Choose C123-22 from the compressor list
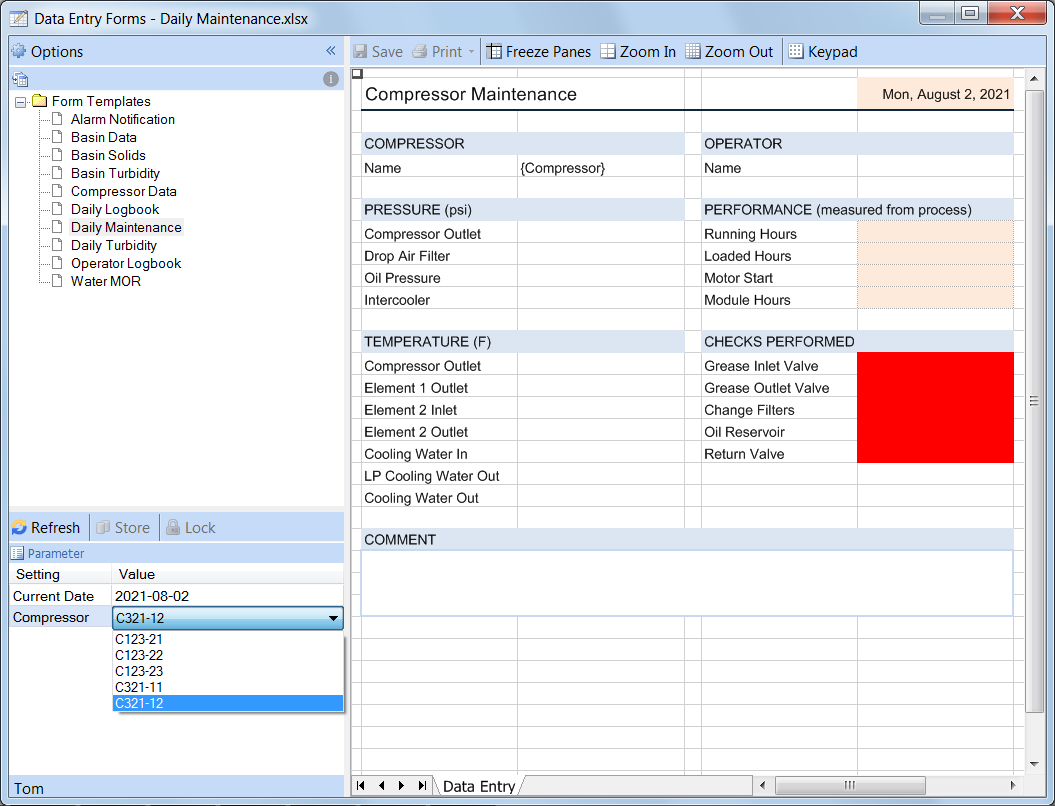 click(x=228, y=655)
